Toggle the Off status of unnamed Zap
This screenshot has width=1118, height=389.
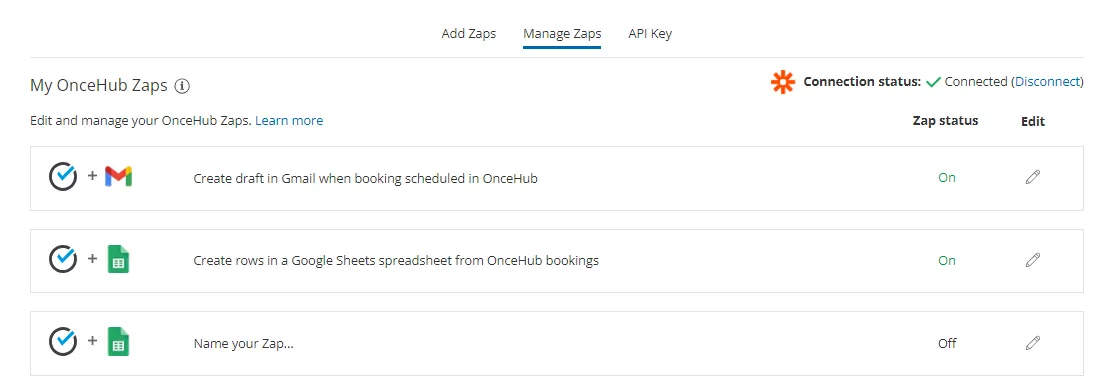tap(947, 343)
